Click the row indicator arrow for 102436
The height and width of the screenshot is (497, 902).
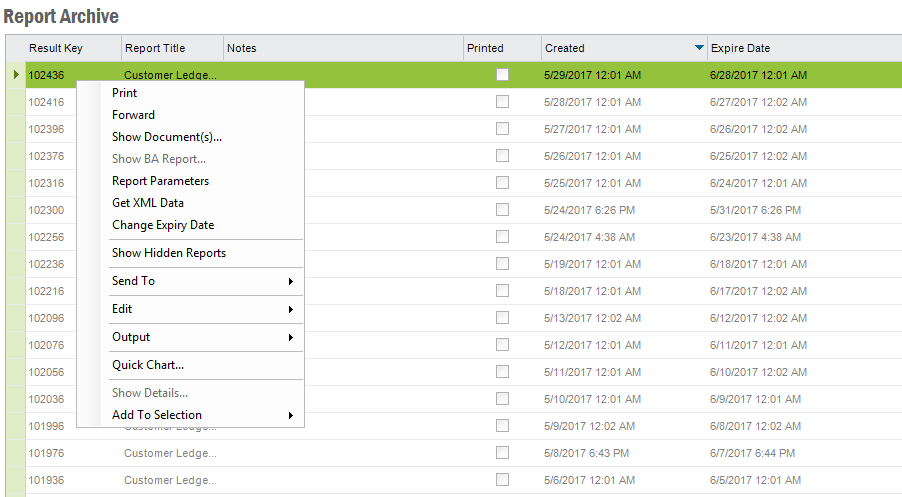click(x=16, y=75)
